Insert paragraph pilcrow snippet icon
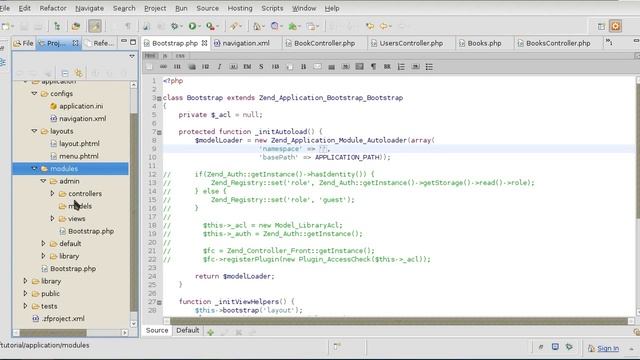This screenshot has width=640, height=360. [x=373, y=67]
